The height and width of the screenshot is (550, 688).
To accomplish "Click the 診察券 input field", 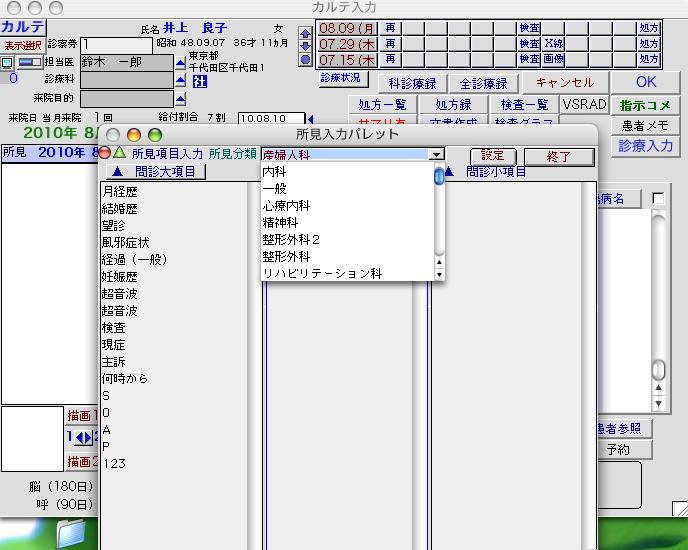I will [x=116, y=45].
